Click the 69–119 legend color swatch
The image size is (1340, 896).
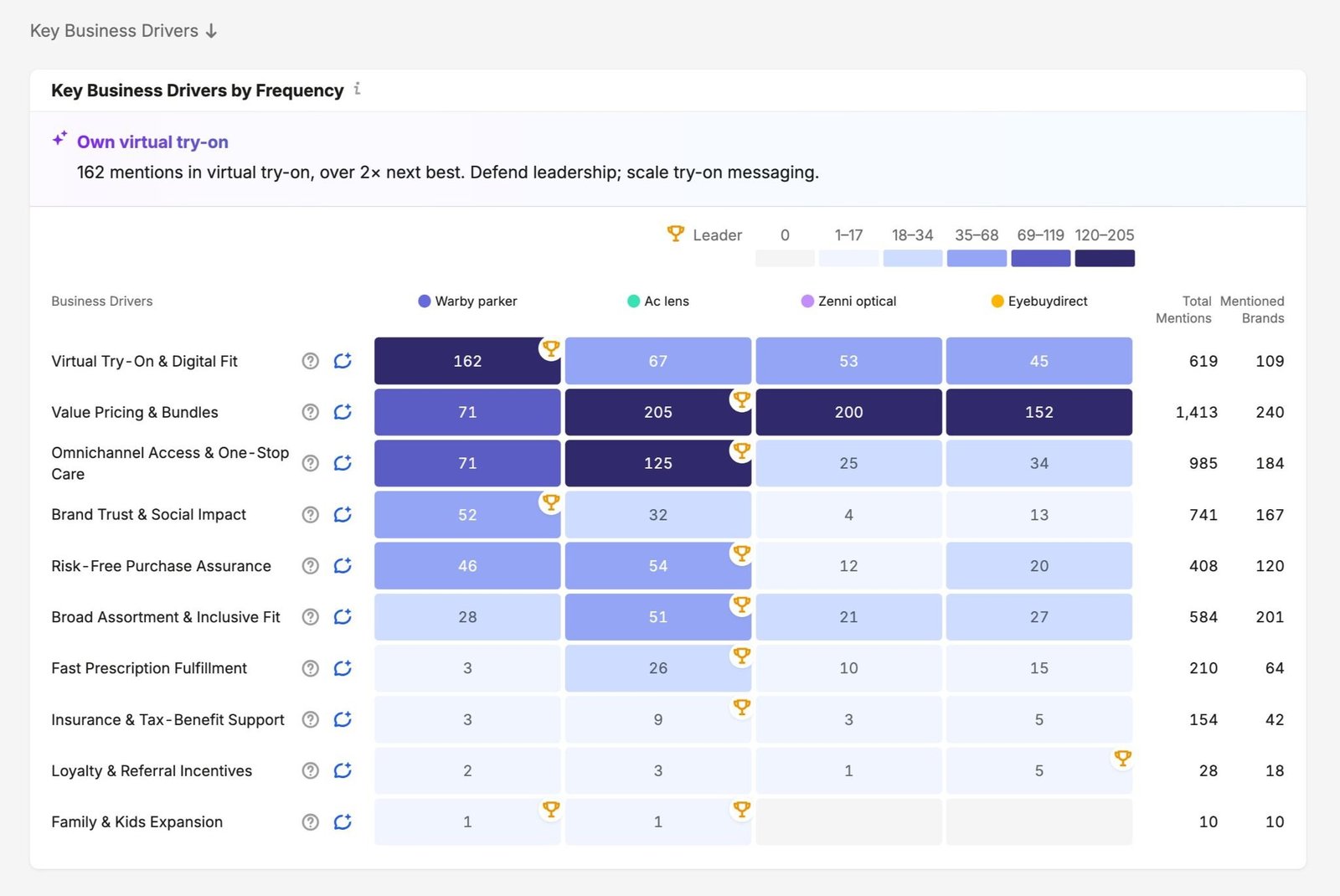[1041, 258]
